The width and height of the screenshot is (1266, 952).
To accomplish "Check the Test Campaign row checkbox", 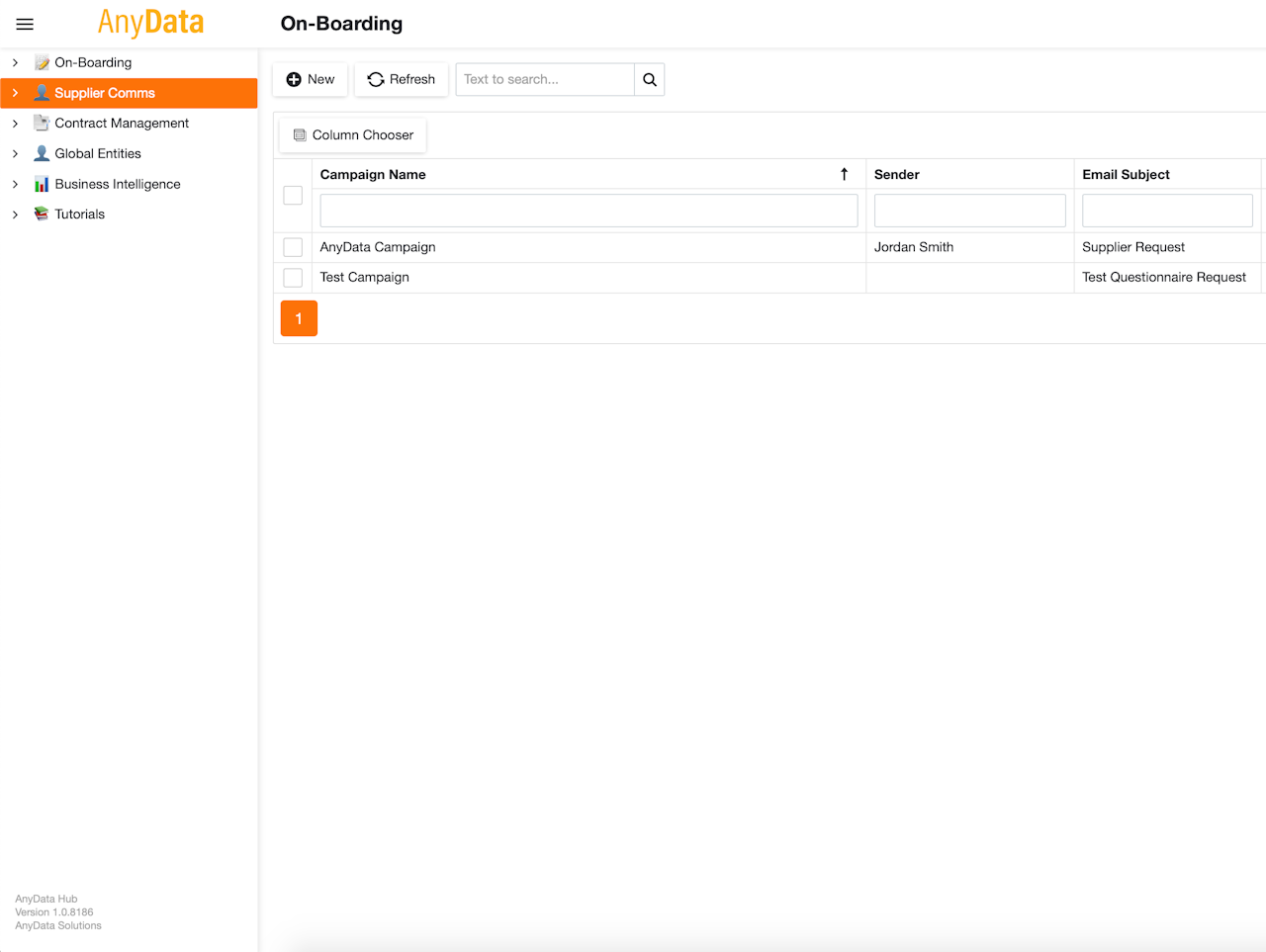I will (x=293, y=278).
